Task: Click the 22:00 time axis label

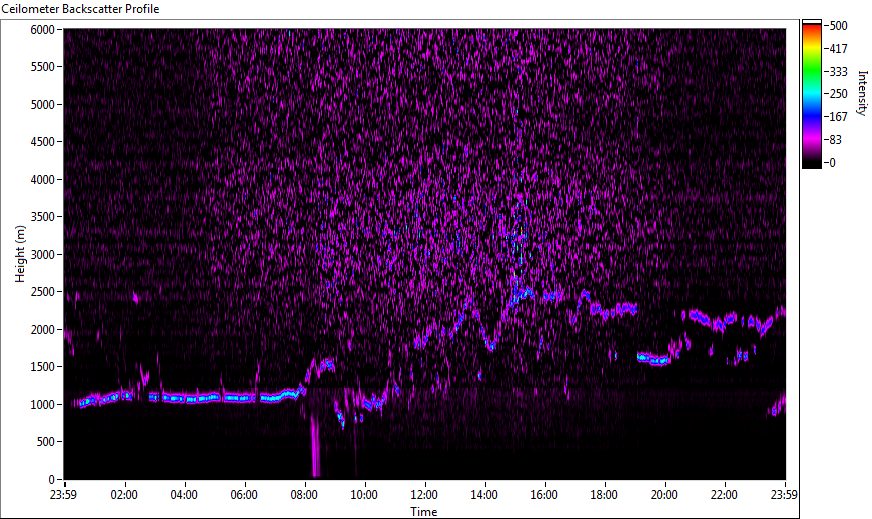Action: click(x=724, y=495)
